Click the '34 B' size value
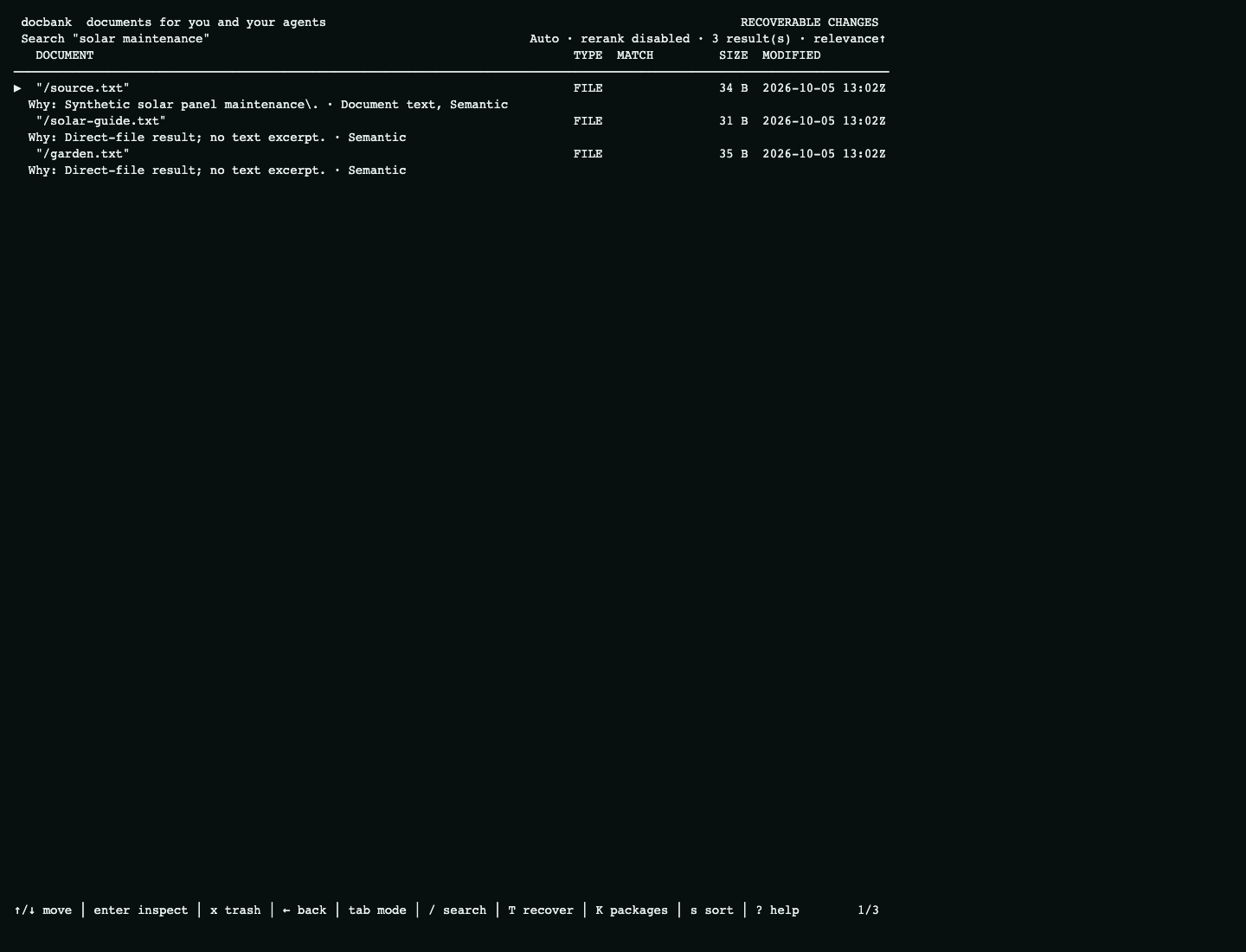The width and height of the screenshot is (1246, 952). (734, 88)
